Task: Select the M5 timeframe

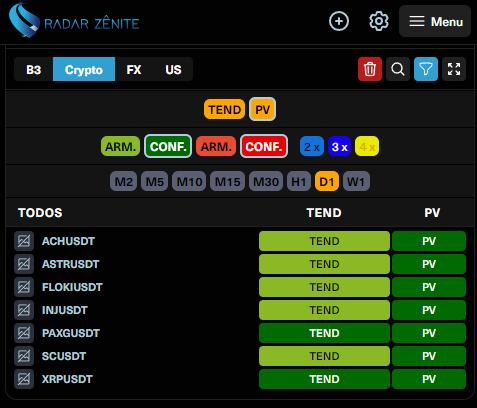Action: [x=154, y=181]
